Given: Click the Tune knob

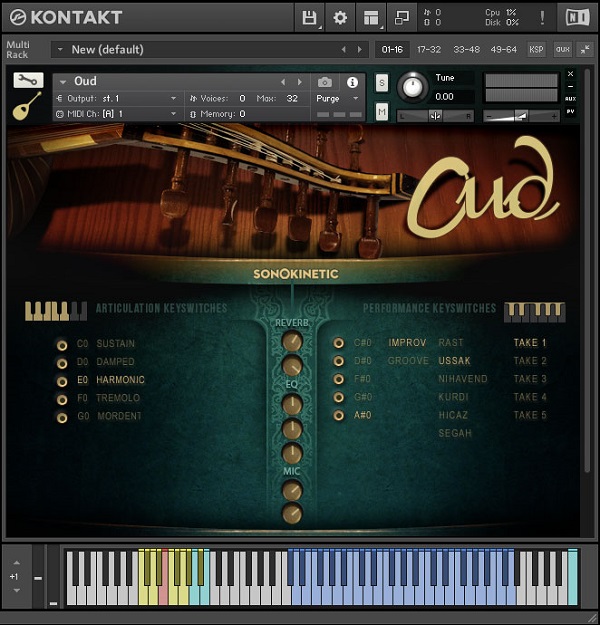Looking at the screenshot, I should click(413, 86).
